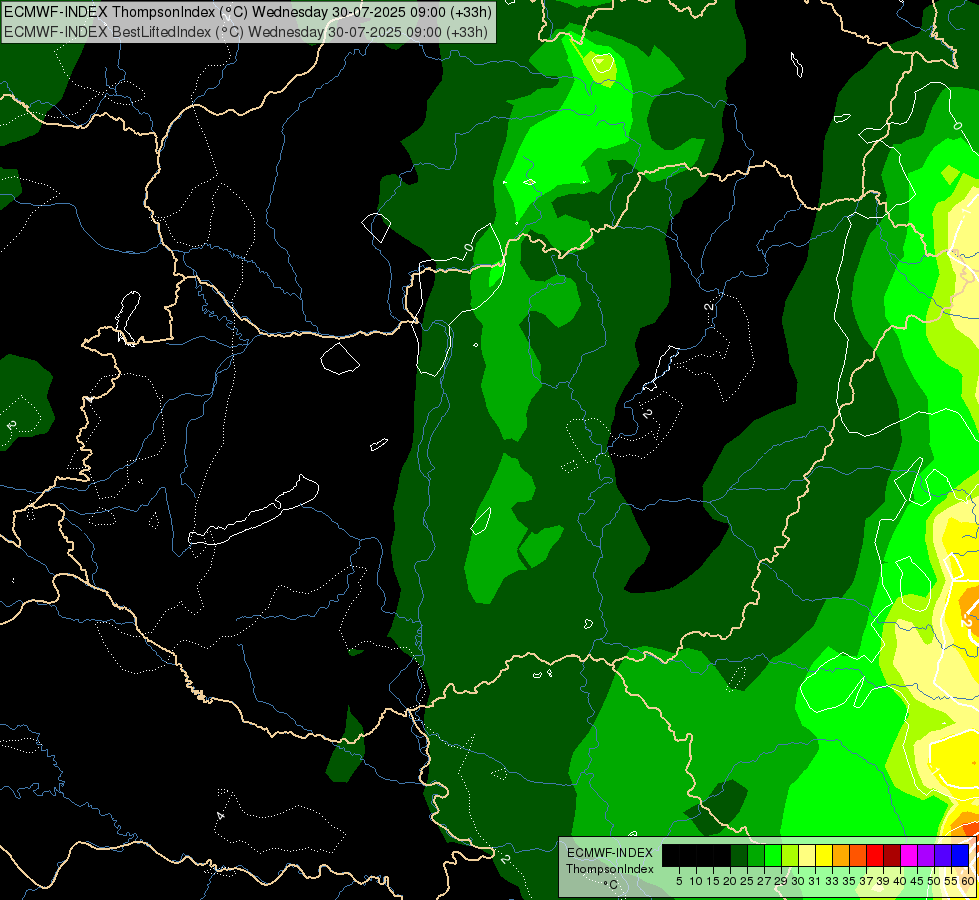Click the legend tick value '37'
Image resolution: width=979 pixels, height=900 pixels.
click(866, 881)
